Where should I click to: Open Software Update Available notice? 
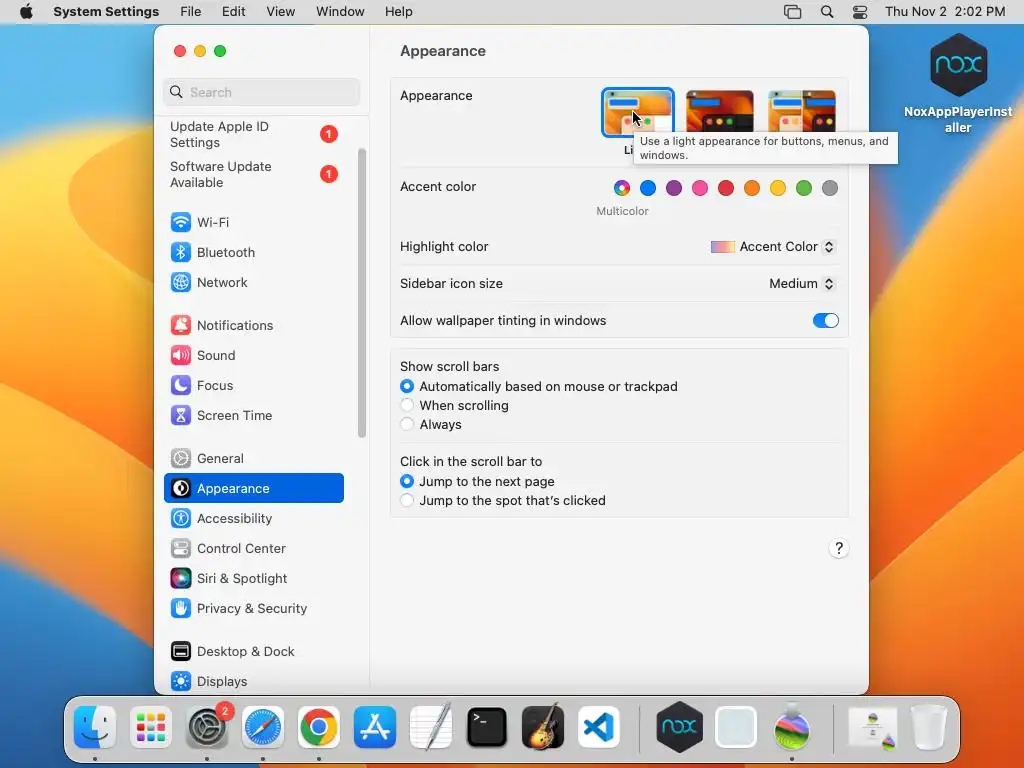click(254, 174)
